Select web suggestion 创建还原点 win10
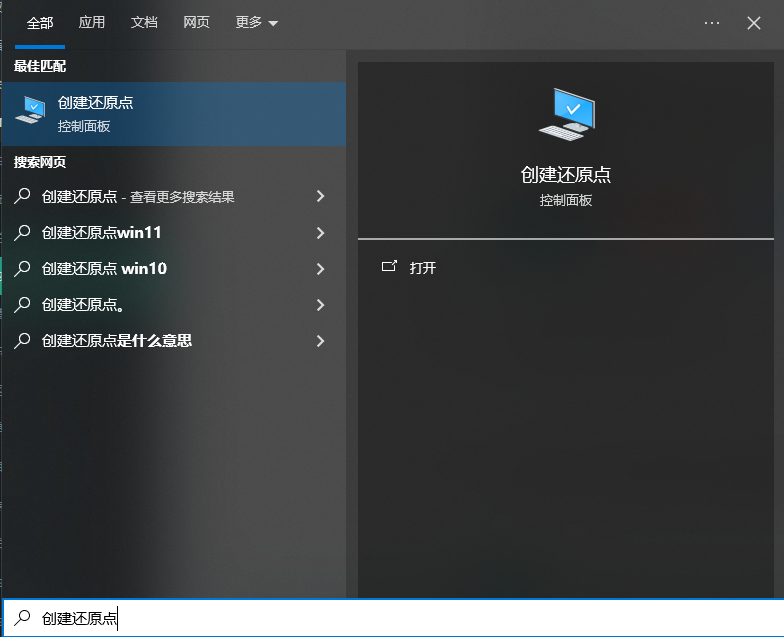Viewport: 784px width, 637px height. pyautogui.click(x=174, y=268)
